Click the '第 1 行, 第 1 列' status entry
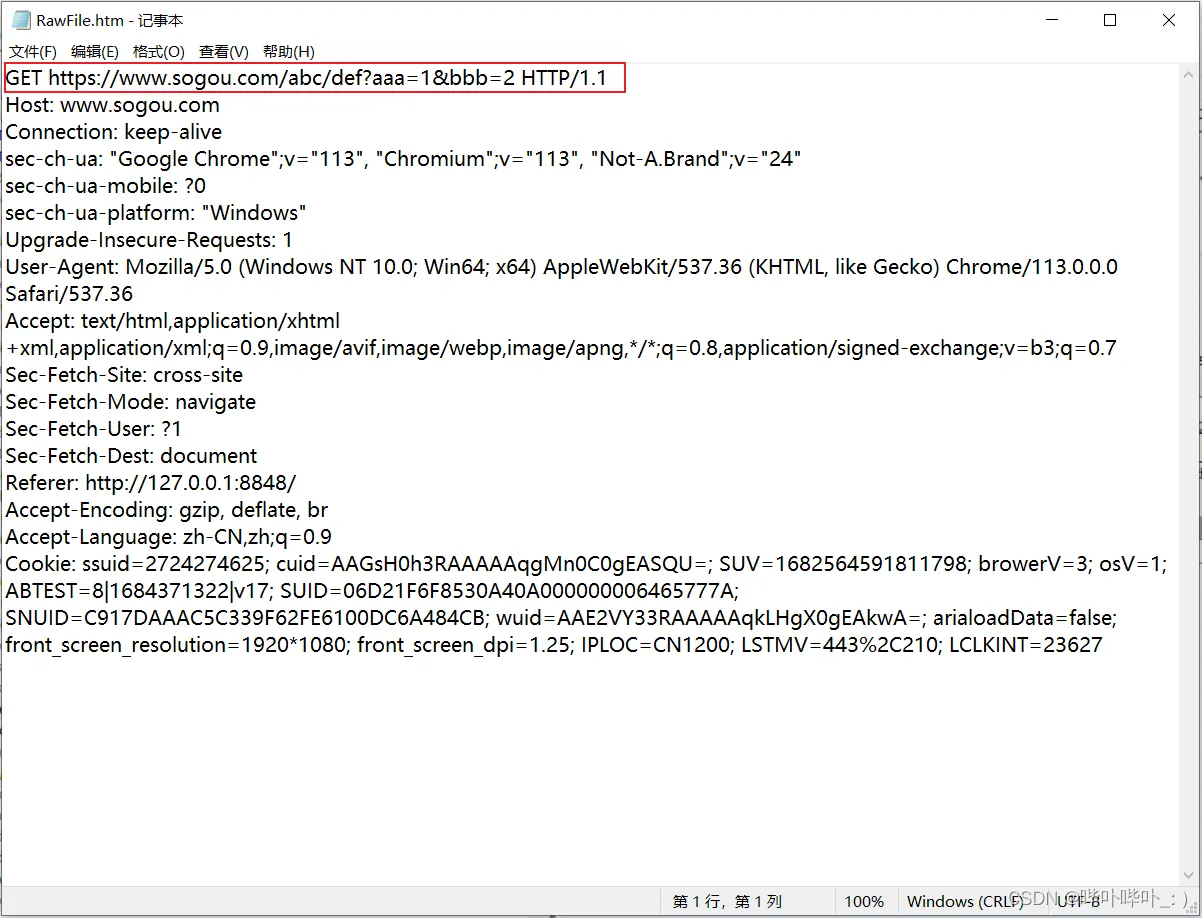Image resolution: width=1202 pixels, height=918 pixels. [x=727, y=901]
